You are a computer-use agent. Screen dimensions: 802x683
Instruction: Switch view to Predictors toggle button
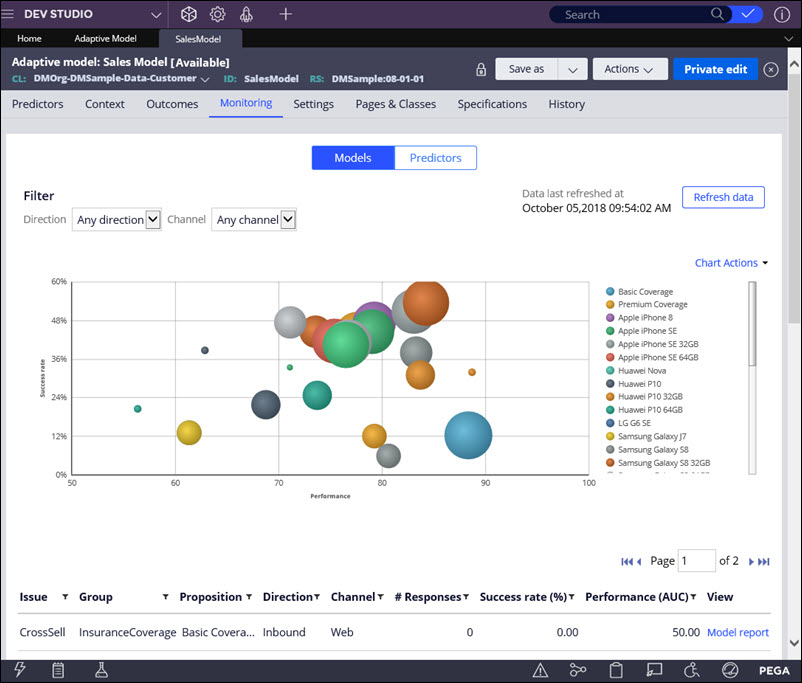point(435,158)
